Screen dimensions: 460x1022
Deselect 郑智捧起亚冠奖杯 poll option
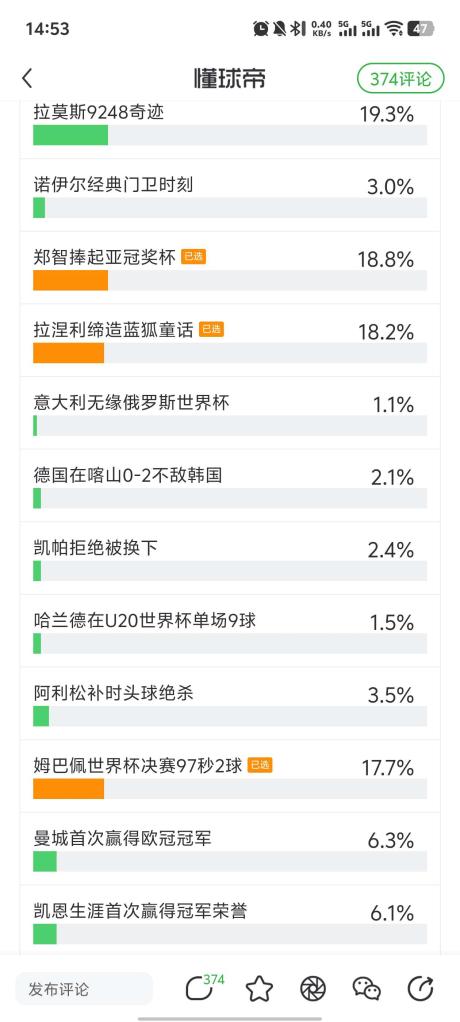[x=230, y=268]
